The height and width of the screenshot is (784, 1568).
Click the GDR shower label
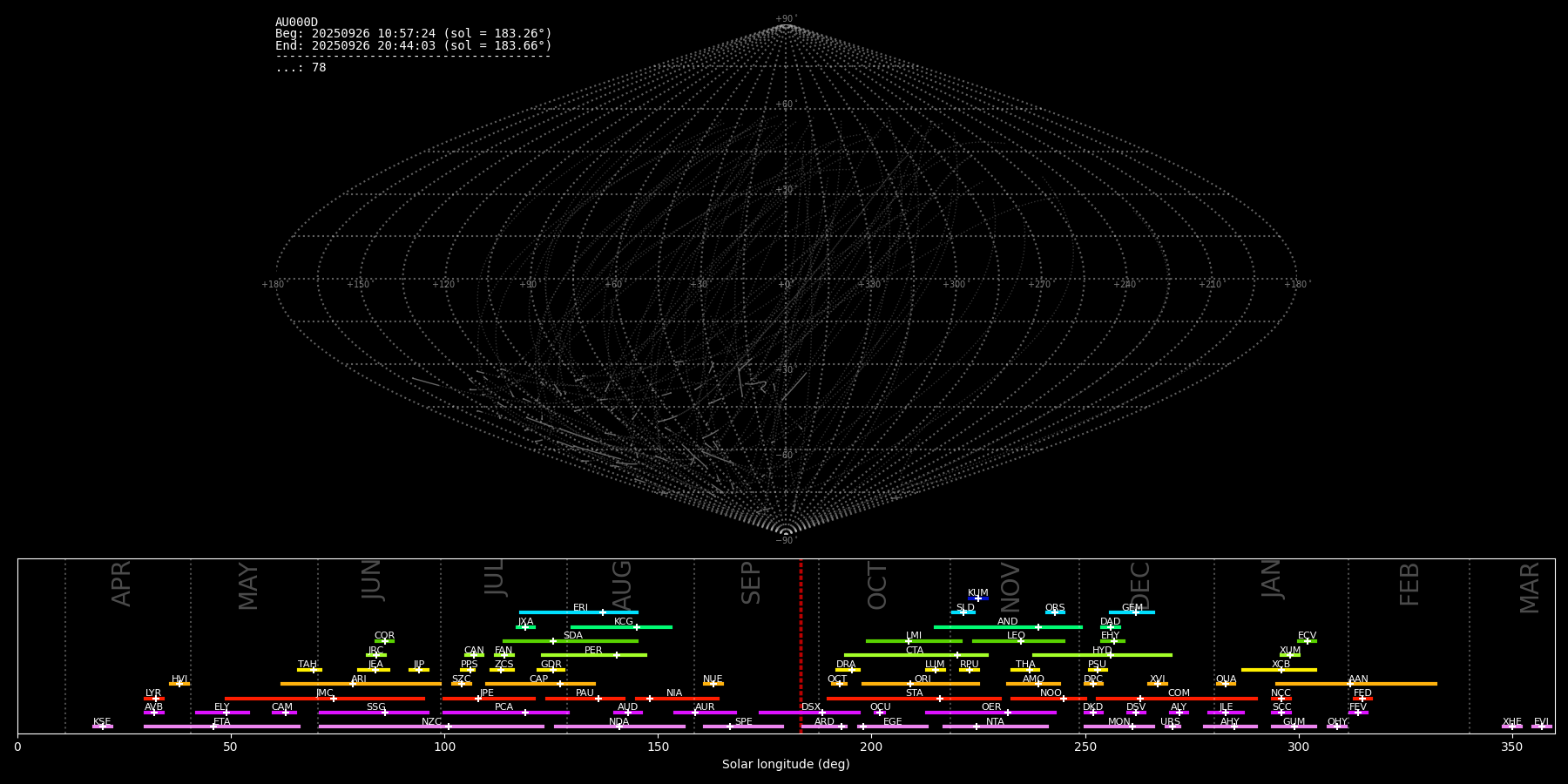pyautogui.click(x=551, y=665)
